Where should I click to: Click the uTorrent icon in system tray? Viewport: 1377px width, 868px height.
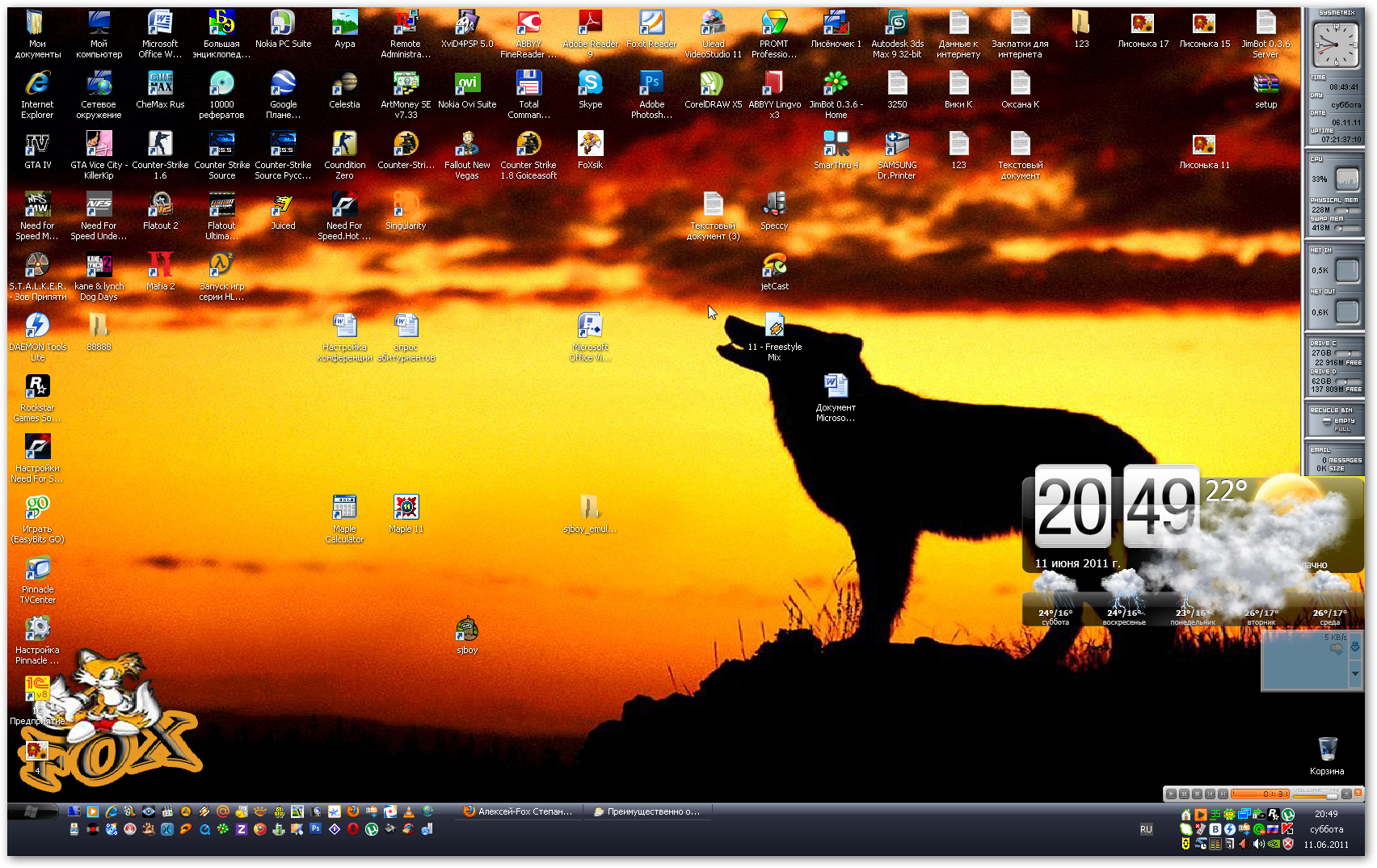pyautogui.click(x=1288, y=815)
